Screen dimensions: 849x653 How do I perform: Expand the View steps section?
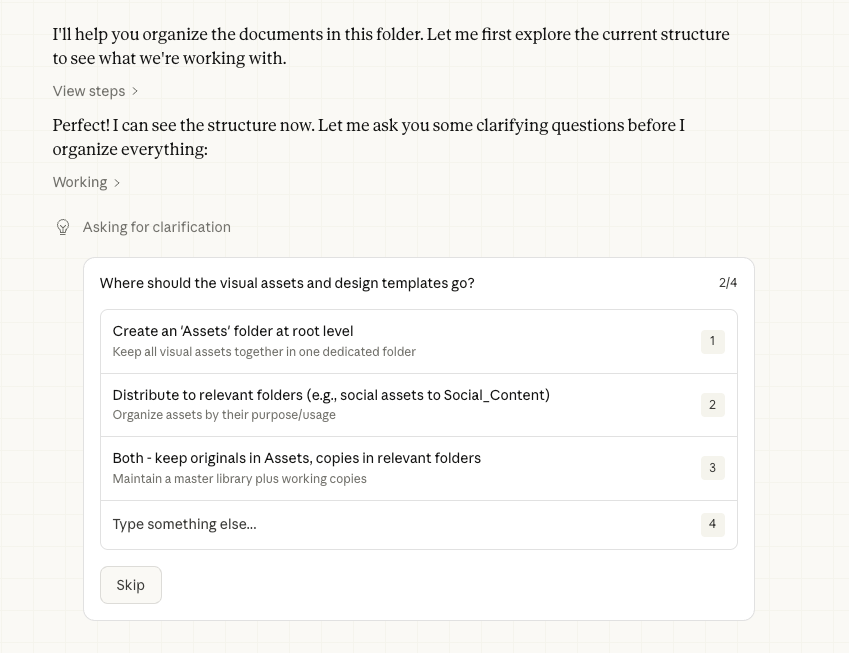(89, 91)
